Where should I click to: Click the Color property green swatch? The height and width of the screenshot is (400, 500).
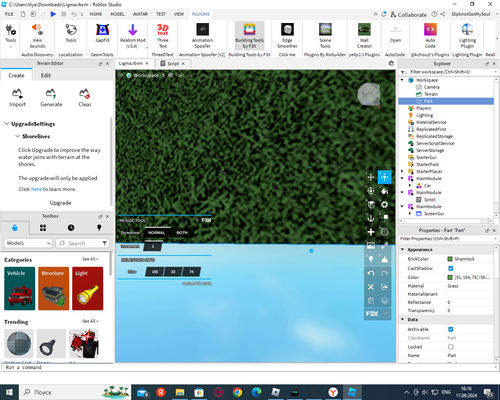point(450,277)
